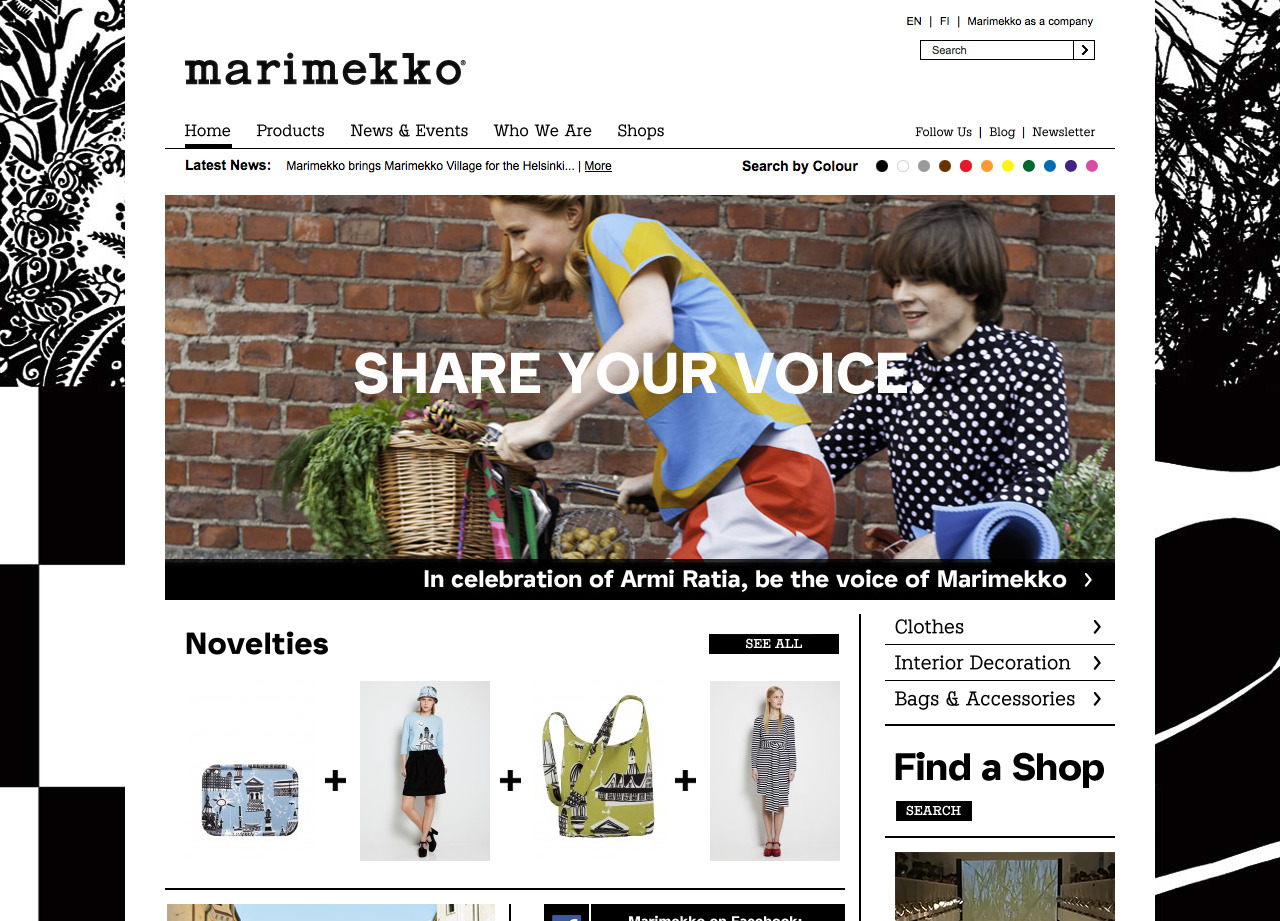Select the red colour swatch
Image resolution: width=1280 pixels, height=921 pixels.
coord(966,166)
